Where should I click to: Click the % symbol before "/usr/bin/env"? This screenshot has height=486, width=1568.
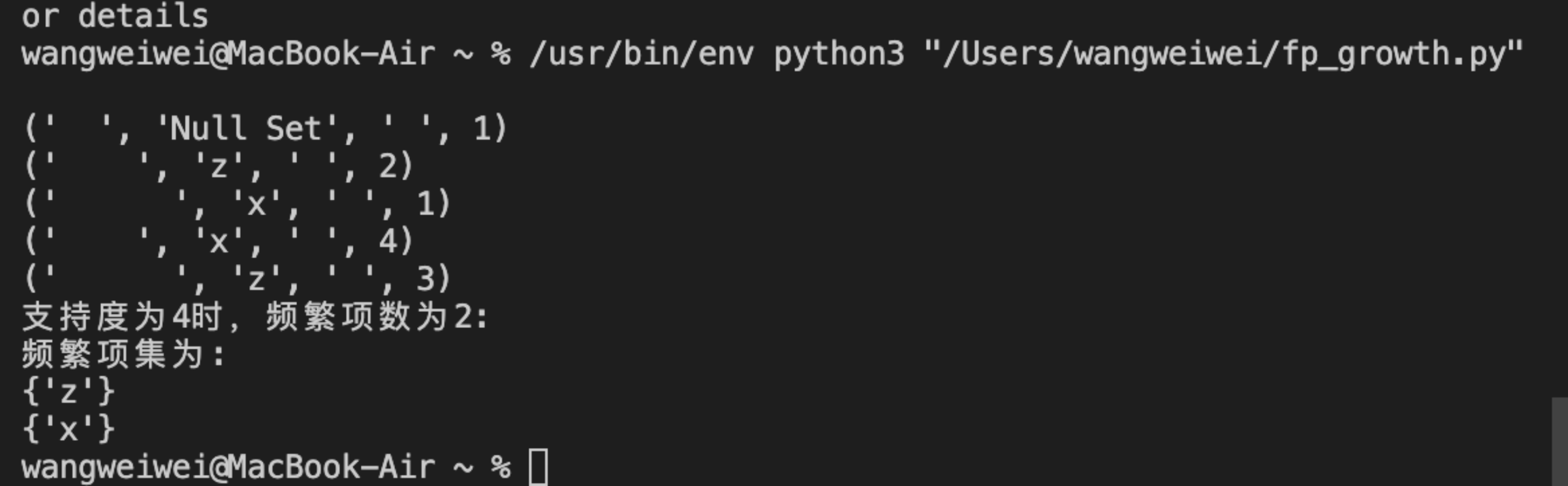tap(501, 54)
